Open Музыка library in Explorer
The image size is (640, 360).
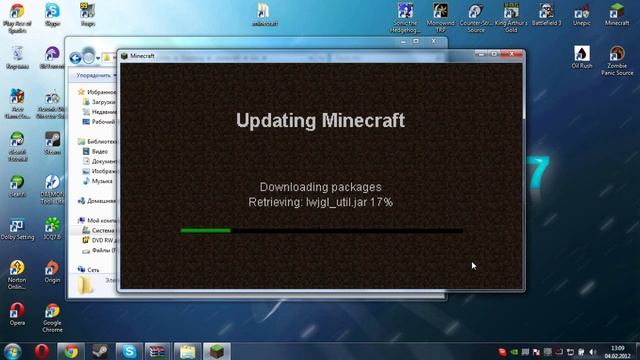(97, 181)
